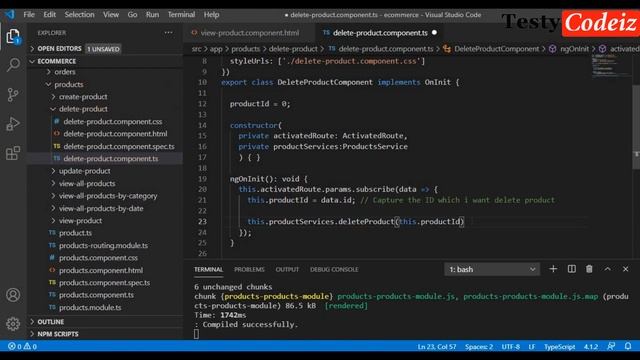Viewport: 640px width, 360px height.
Task: Open products.module.ts file
Action: 90,307
